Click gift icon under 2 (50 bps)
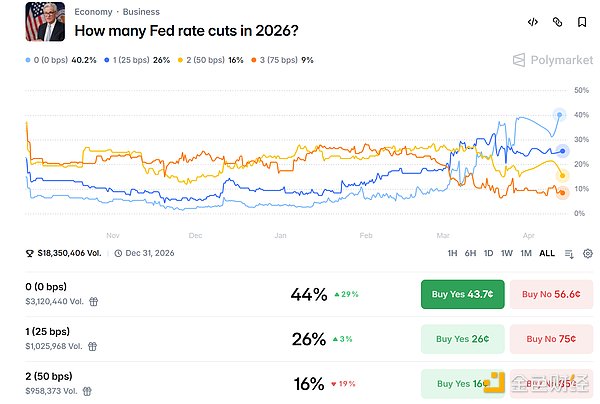 (x=89, y=389)
